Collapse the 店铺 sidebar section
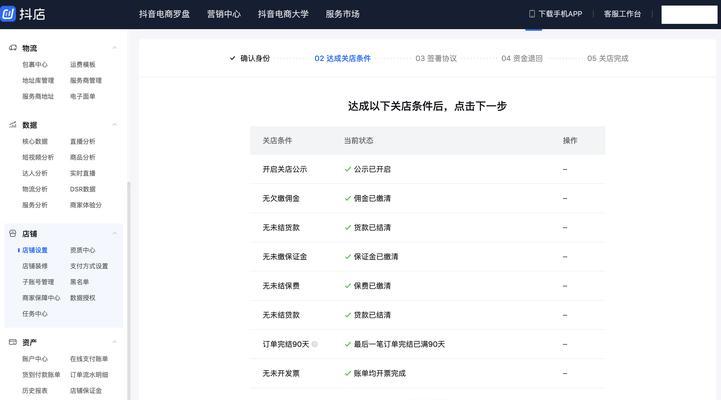The image size is (721, 400). (114, 234)
